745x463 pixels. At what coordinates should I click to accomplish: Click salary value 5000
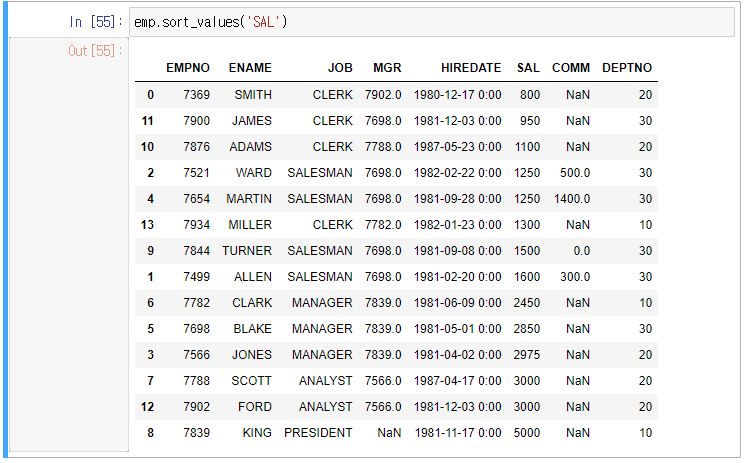[526, 433]
